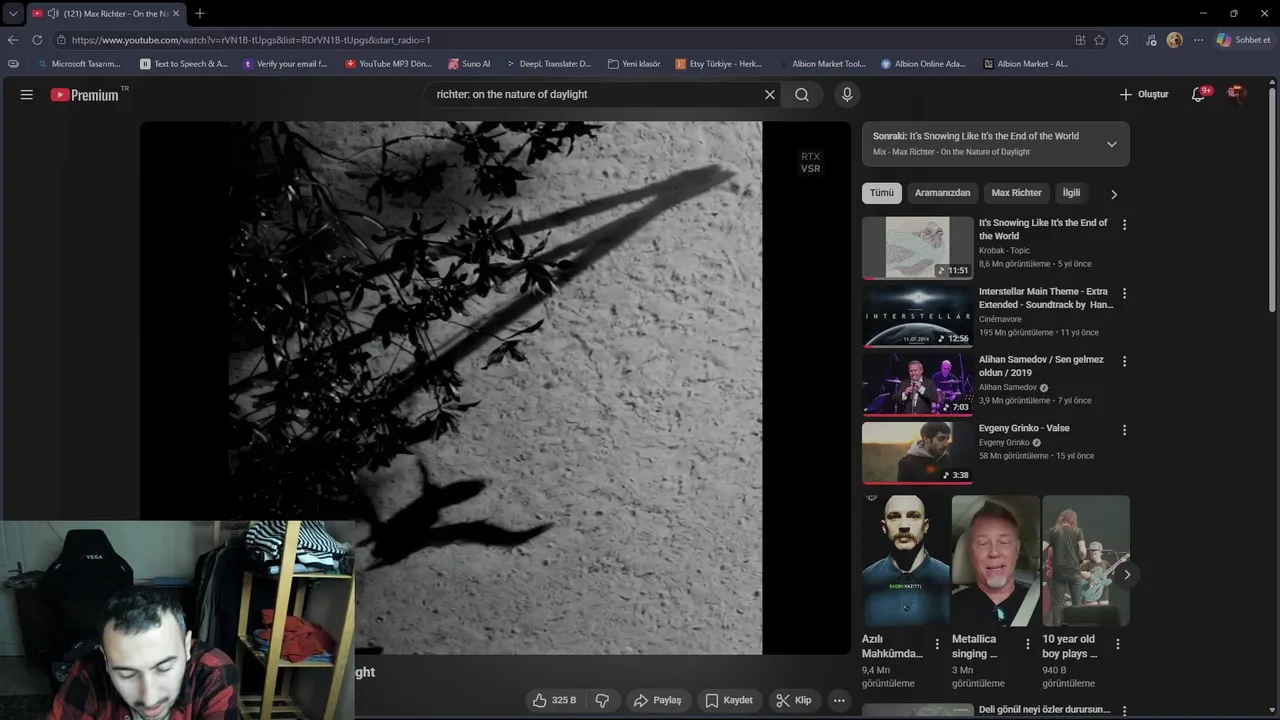Open Suno AI bookmark
The width and height of the screenshot is (1280, 720).
click(x=470, y=63)
